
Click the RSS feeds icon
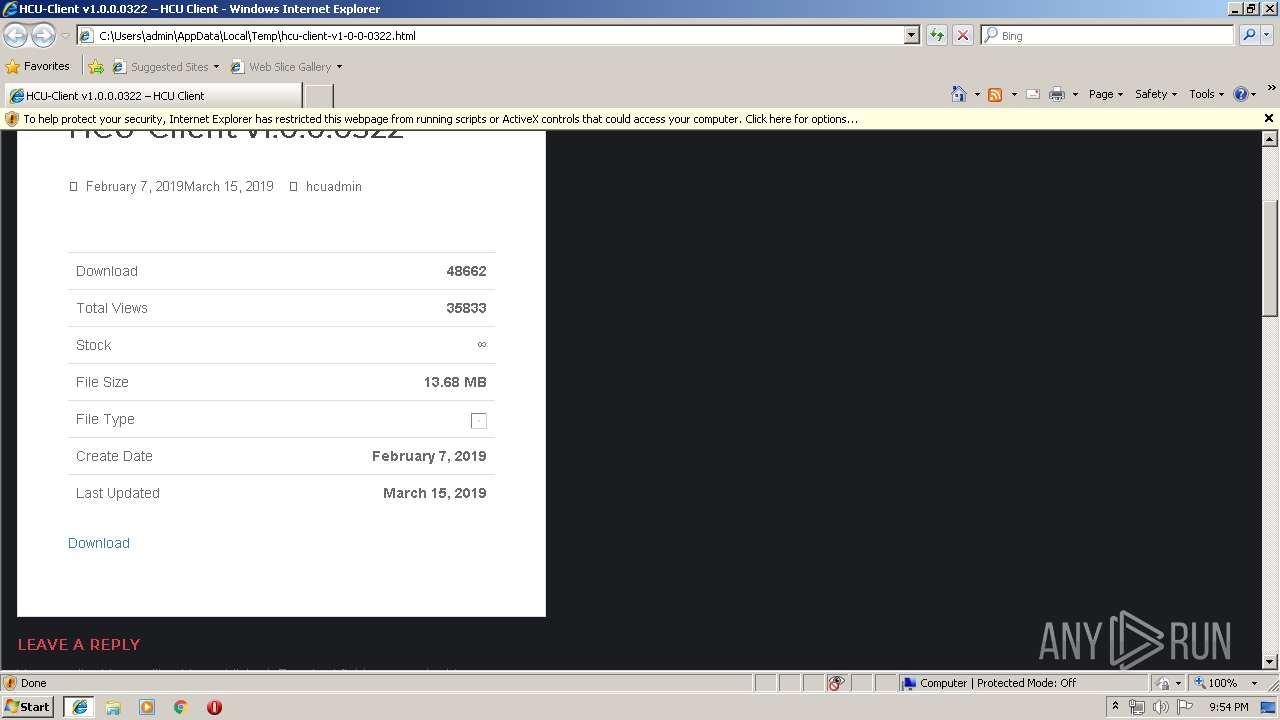(x=995, y=94)
